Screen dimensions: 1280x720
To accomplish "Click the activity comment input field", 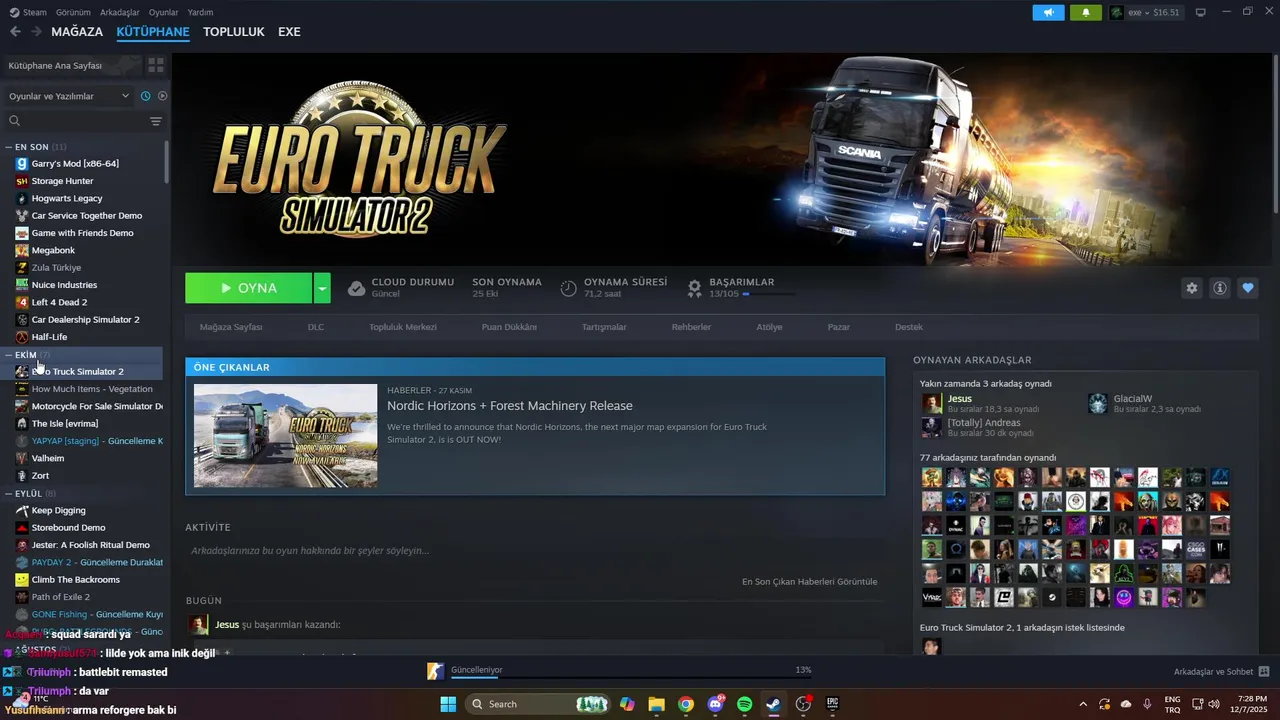I will point(534,551).
